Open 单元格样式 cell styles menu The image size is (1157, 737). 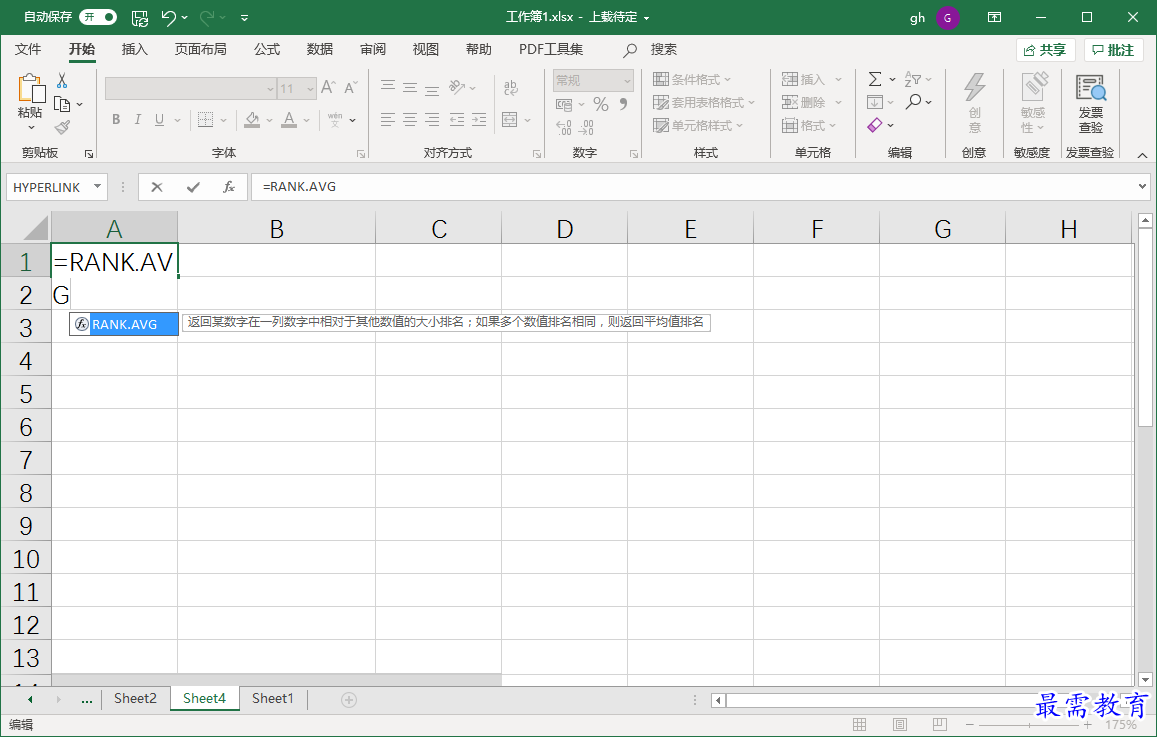tap(698, 125)
